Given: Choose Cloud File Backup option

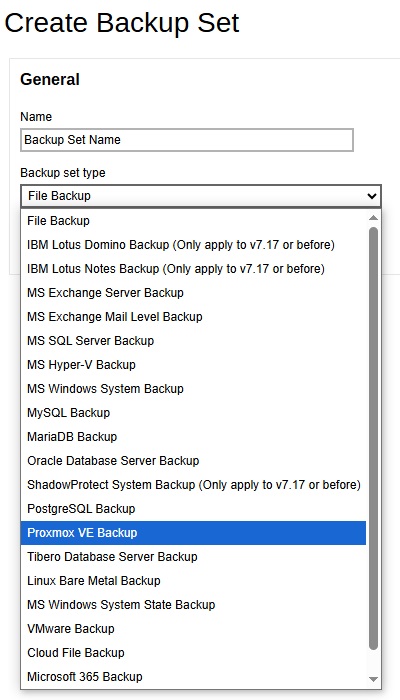Looking at the screenshot, I should coord(193,653).
